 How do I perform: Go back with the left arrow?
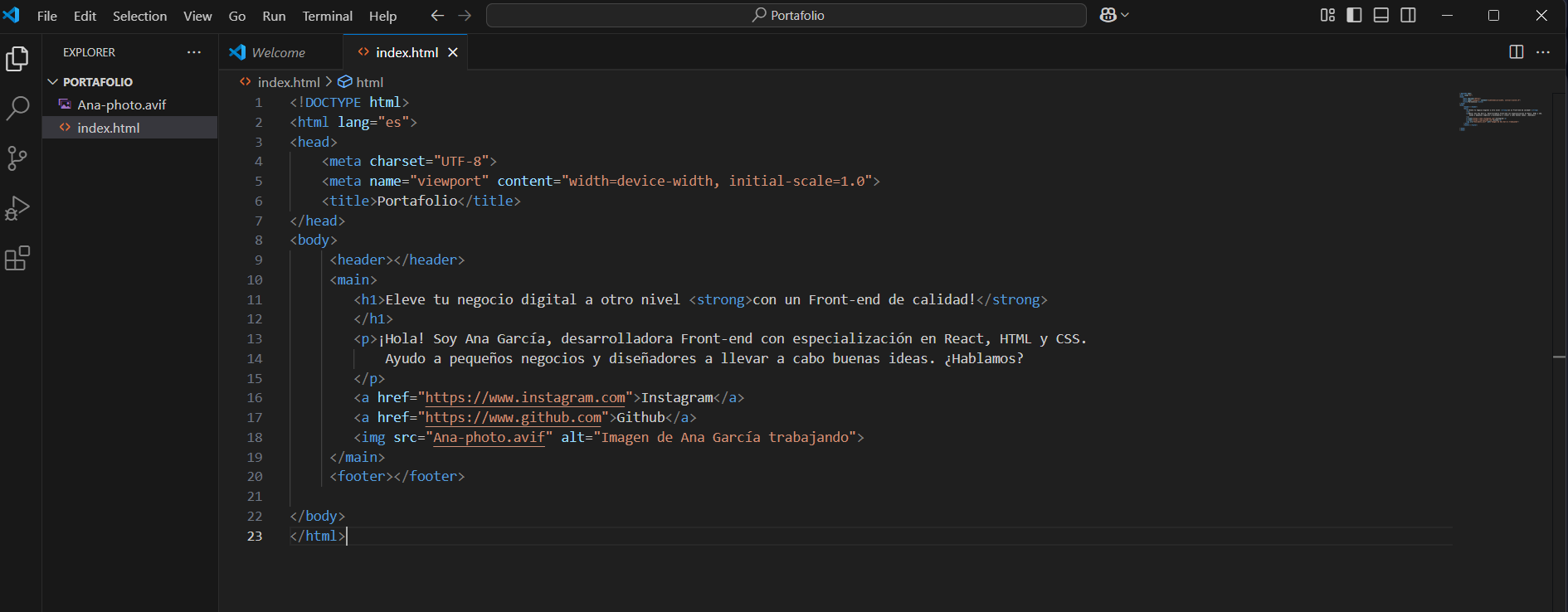point(437,15)
